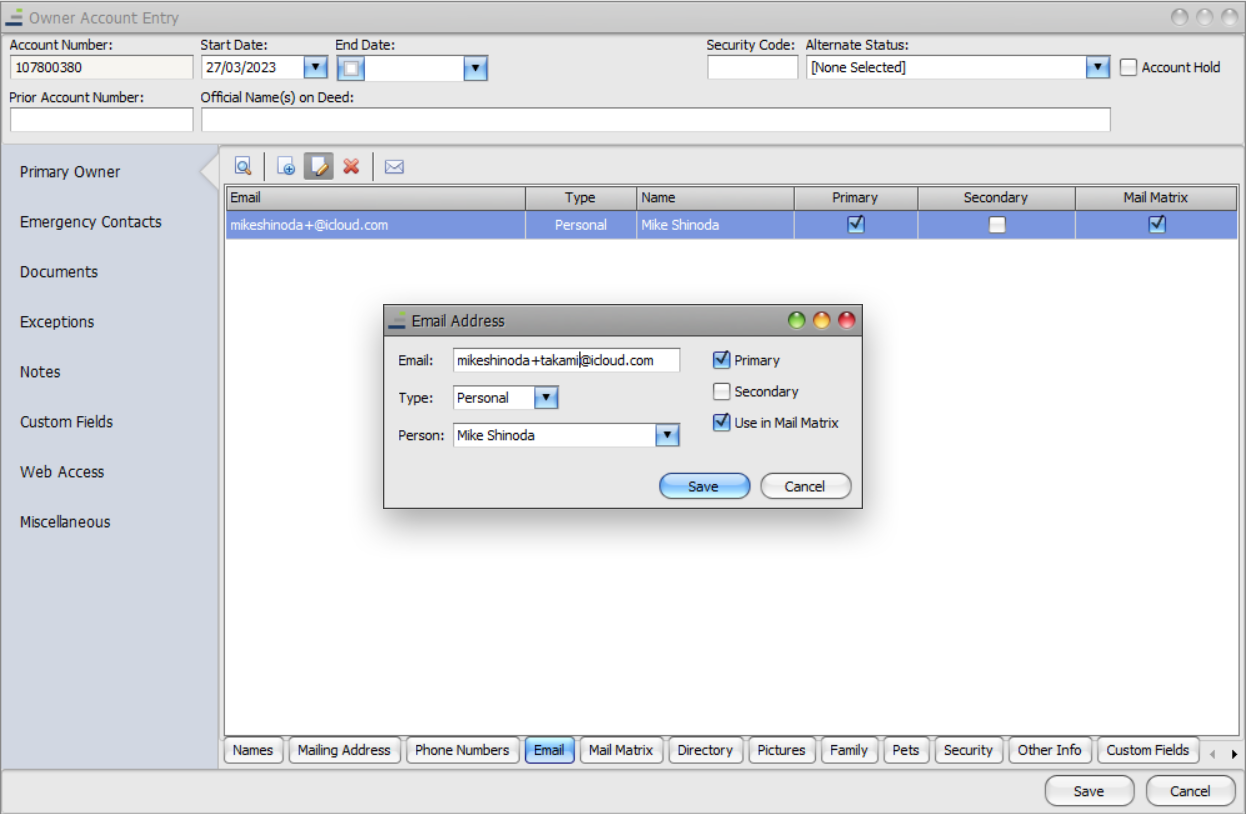Open the End Date calendar dropdown
Viewport: 1246px width, 814px height.
coord(476,68)
